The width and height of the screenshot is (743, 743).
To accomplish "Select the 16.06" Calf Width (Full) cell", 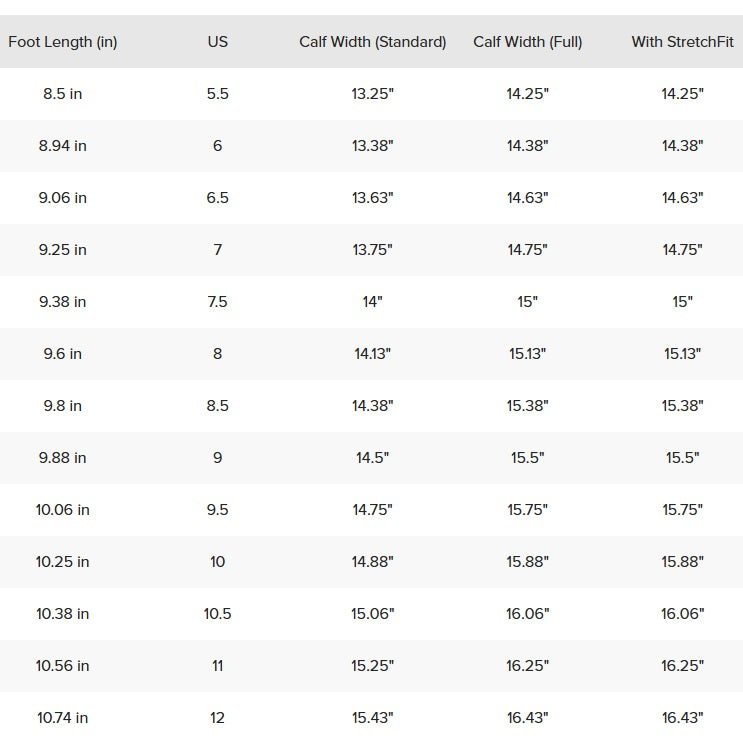I will click(527, 614).
